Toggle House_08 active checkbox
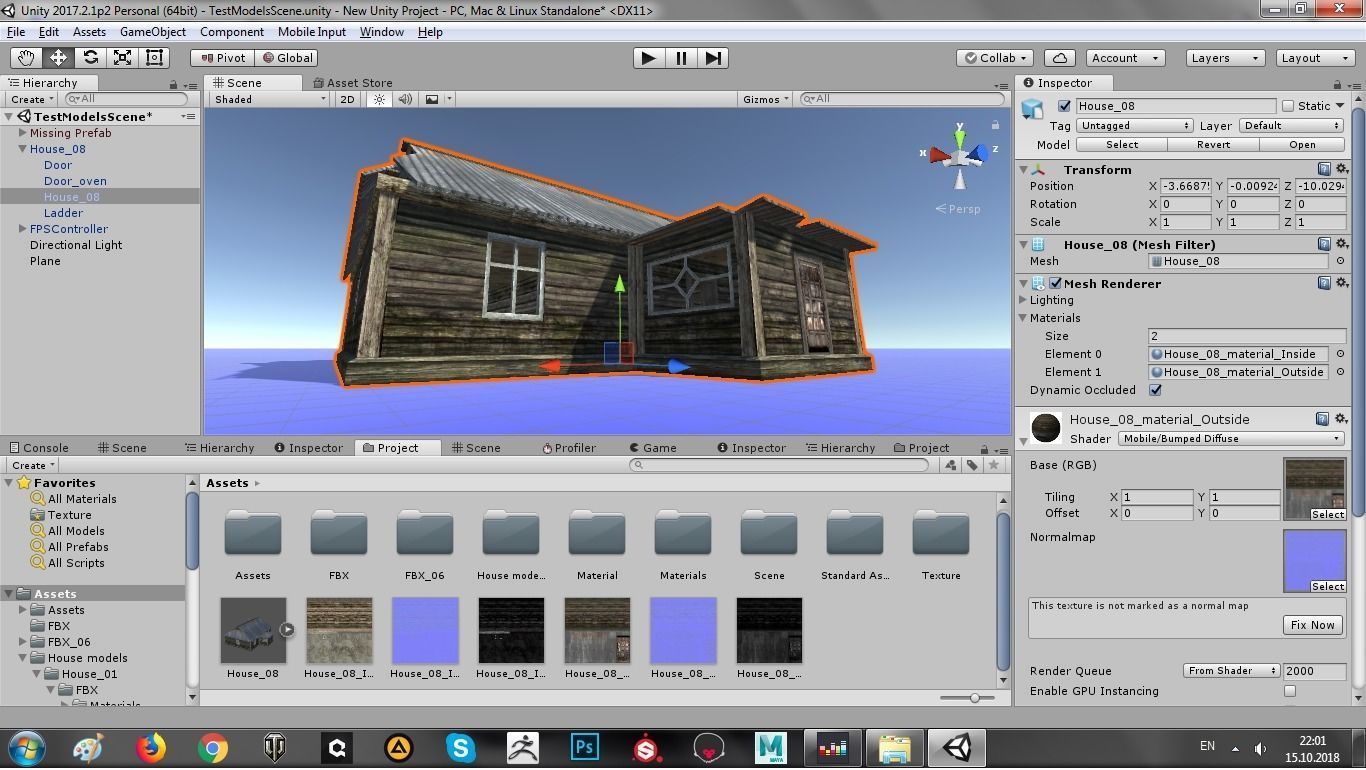 point(1064,106)
